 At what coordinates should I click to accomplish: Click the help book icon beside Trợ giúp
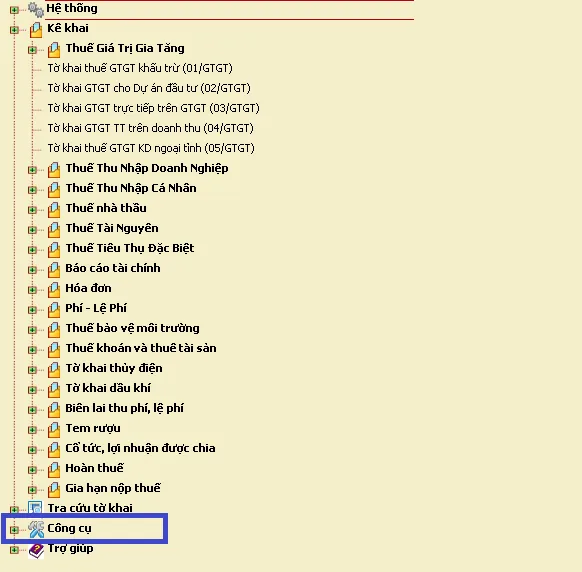[36, 551]
